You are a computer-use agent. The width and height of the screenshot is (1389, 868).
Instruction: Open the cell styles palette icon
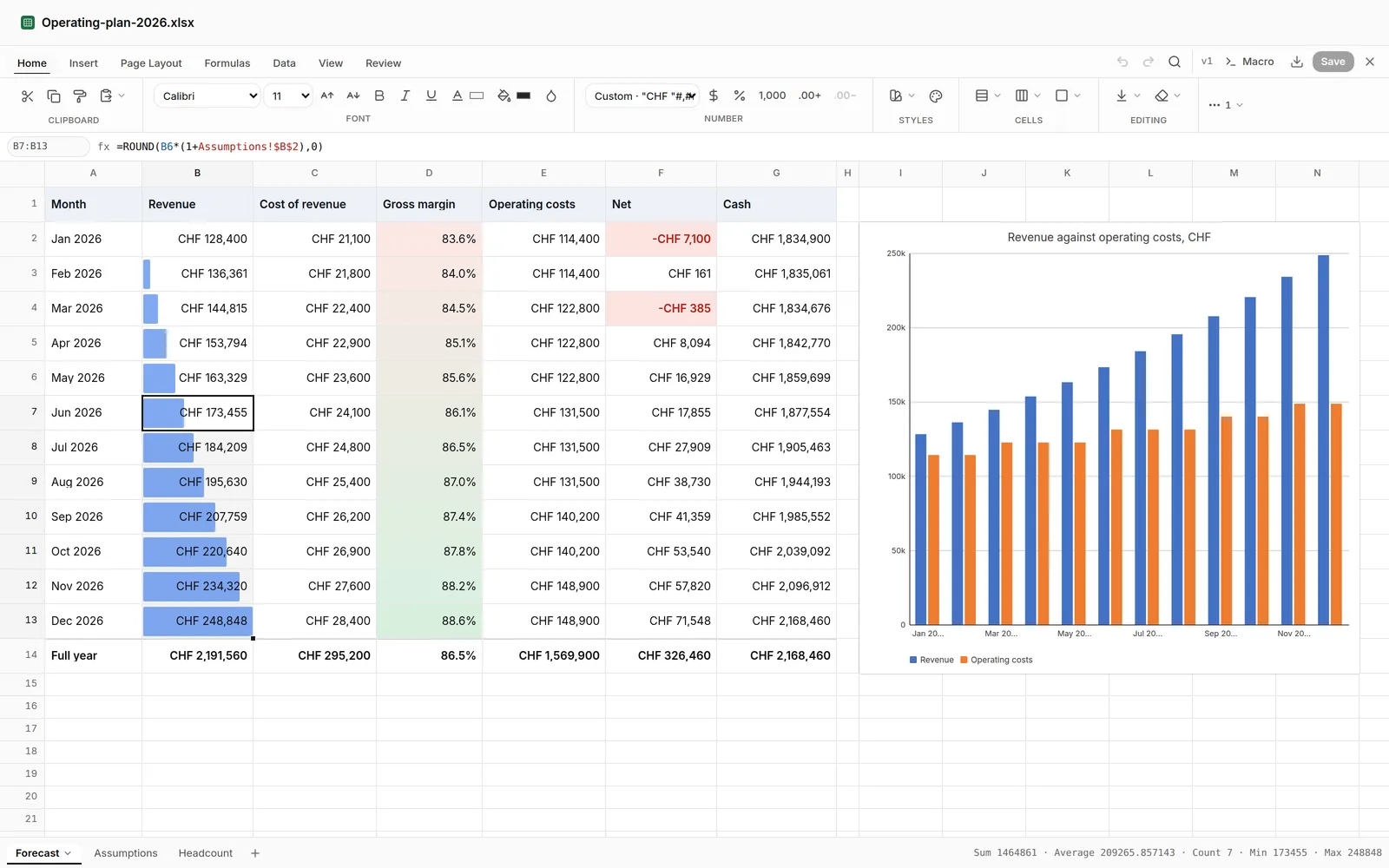point(936,96)
